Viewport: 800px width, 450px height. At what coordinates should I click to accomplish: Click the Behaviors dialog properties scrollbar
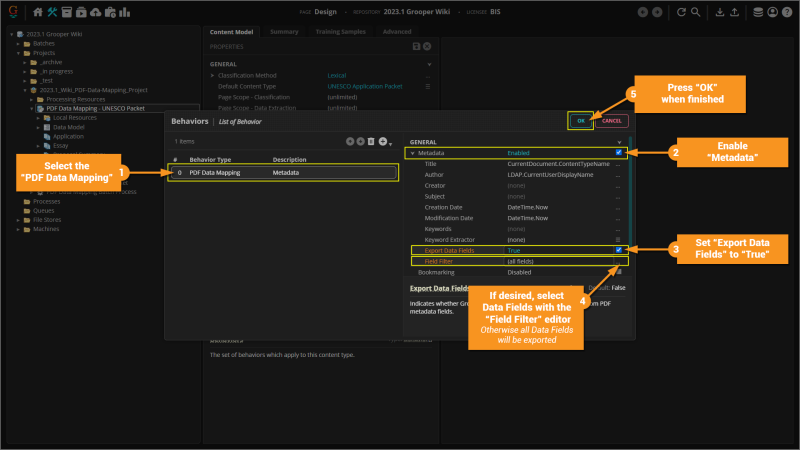coord(631,191)
